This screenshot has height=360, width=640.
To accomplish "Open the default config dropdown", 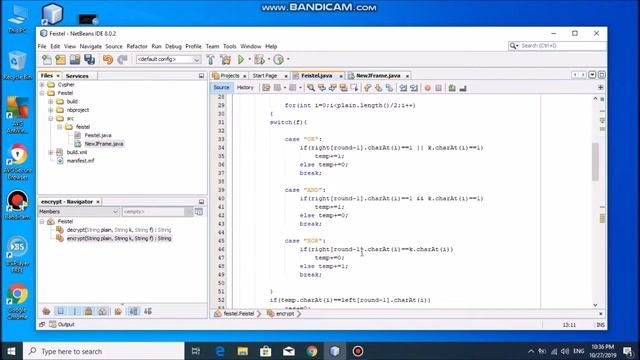I will [168, 60].
